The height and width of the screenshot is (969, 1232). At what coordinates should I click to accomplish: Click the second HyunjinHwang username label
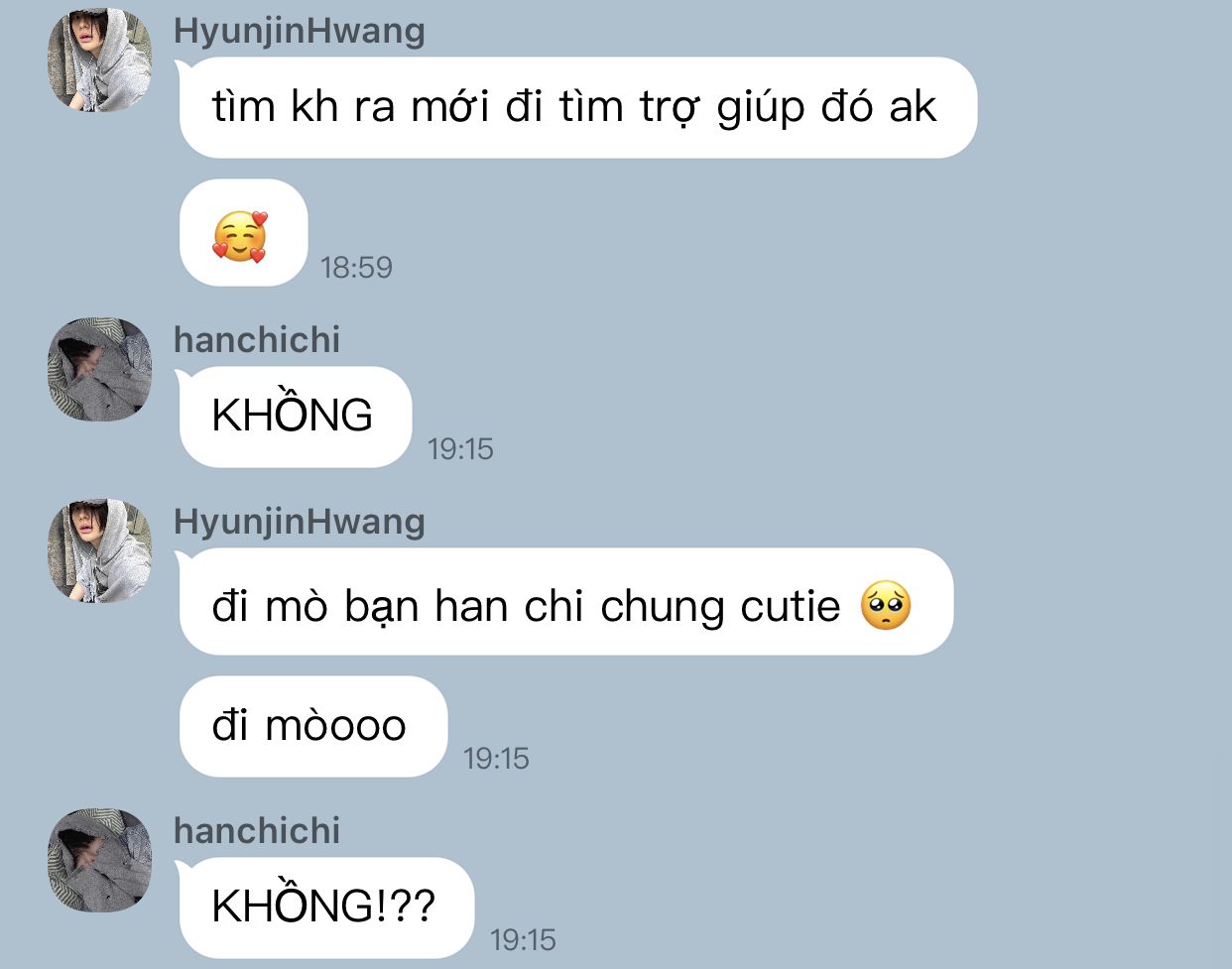[x=300, y=522]
